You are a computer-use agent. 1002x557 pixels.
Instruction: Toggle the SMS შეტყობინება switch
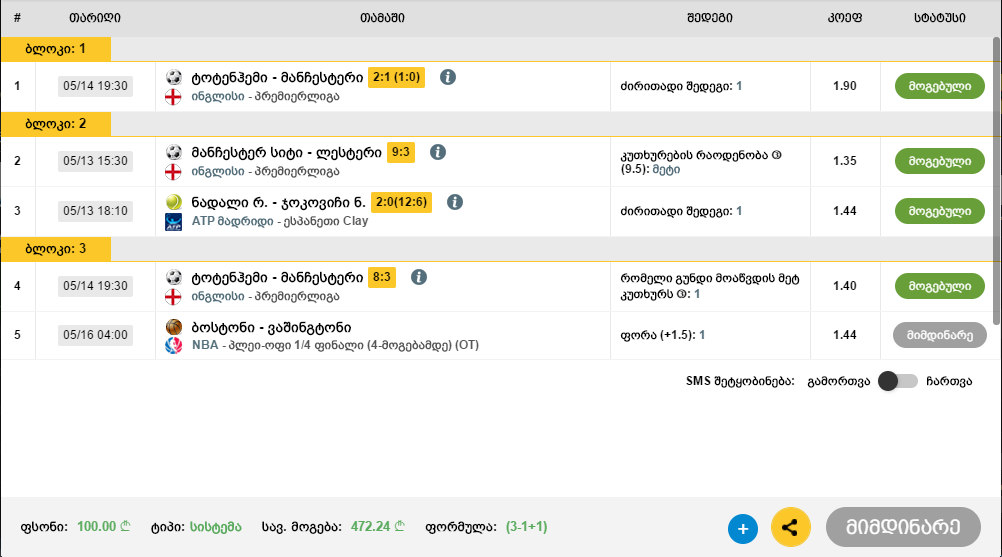point(897,381)
